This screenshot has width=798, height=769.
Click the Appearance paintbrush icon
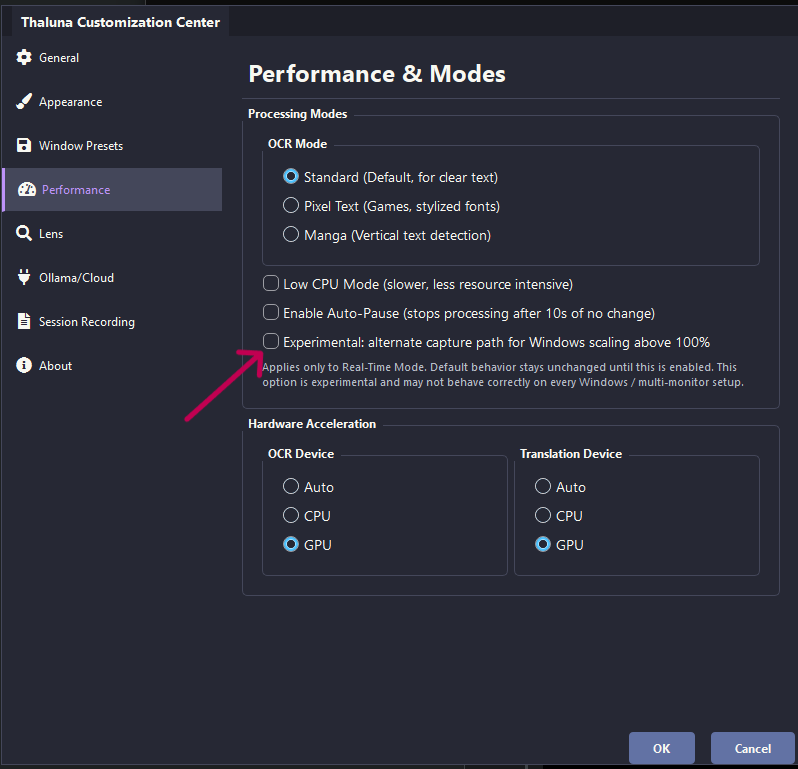coord(24,101)
